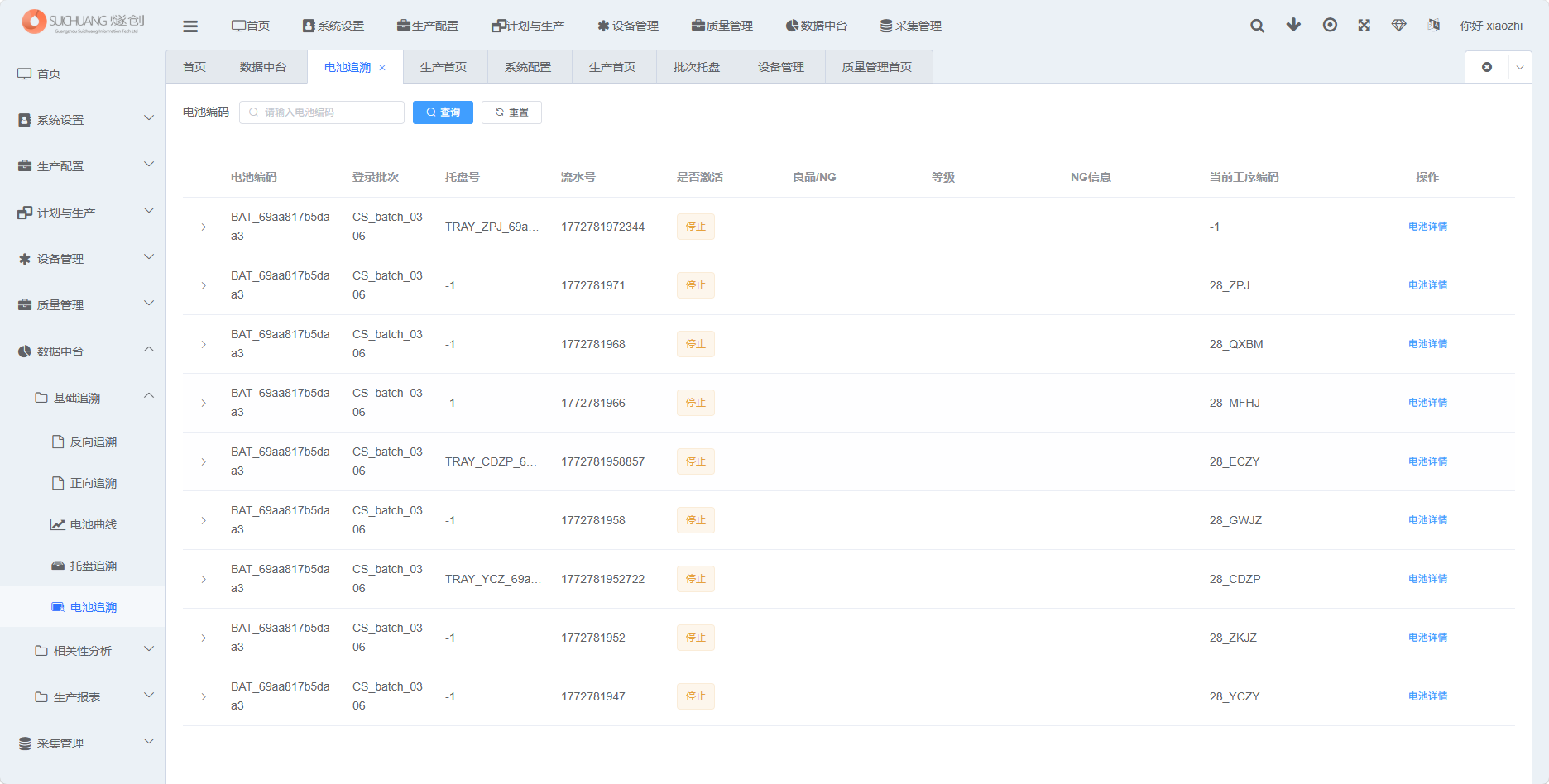The image size is (1549, 784).
Task: Expand 质量管理 in the sidebar
Action: [83, 305]
